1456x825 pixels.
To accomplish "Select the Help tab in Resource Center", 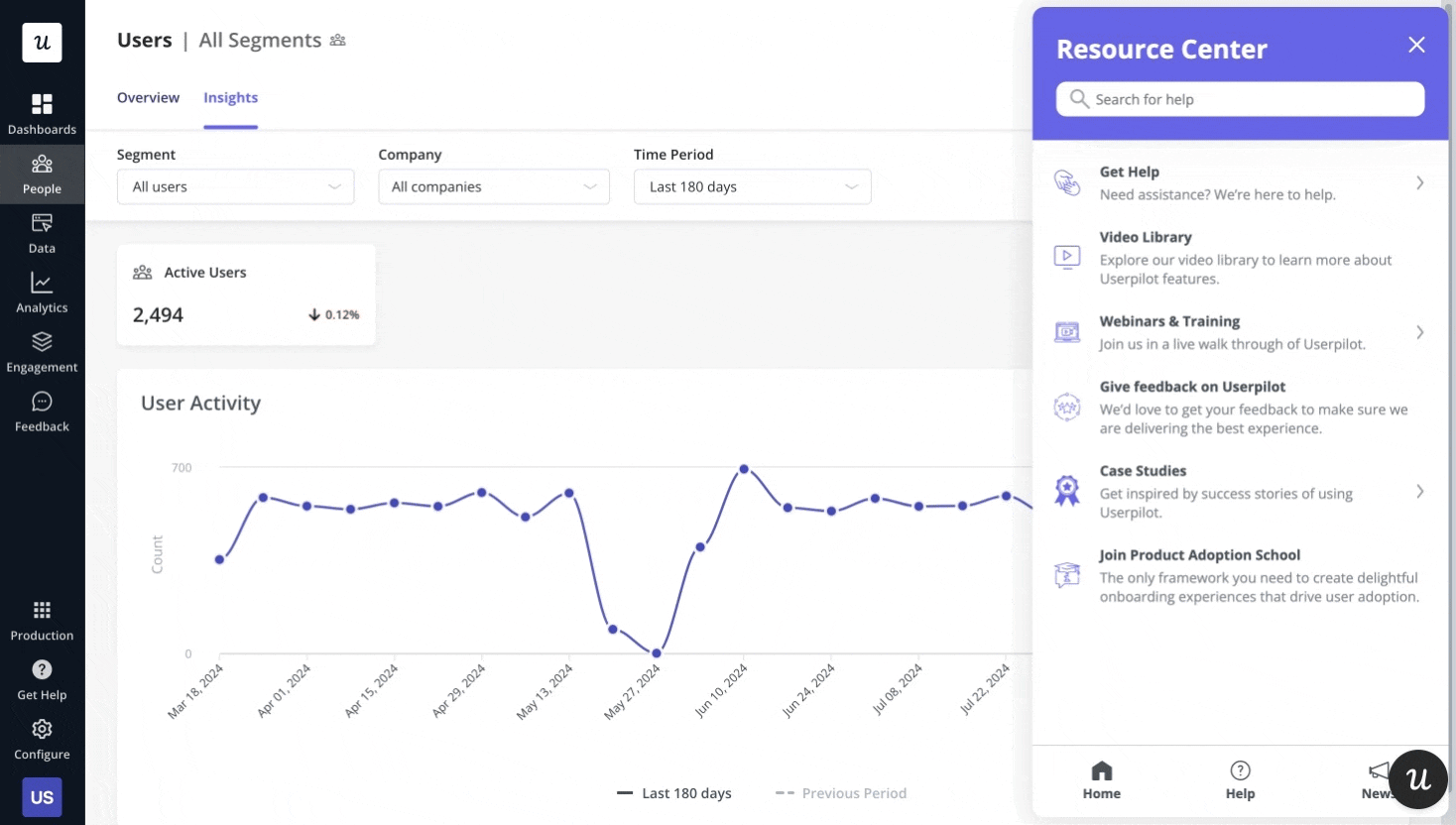I will [x=1240, y=780].
